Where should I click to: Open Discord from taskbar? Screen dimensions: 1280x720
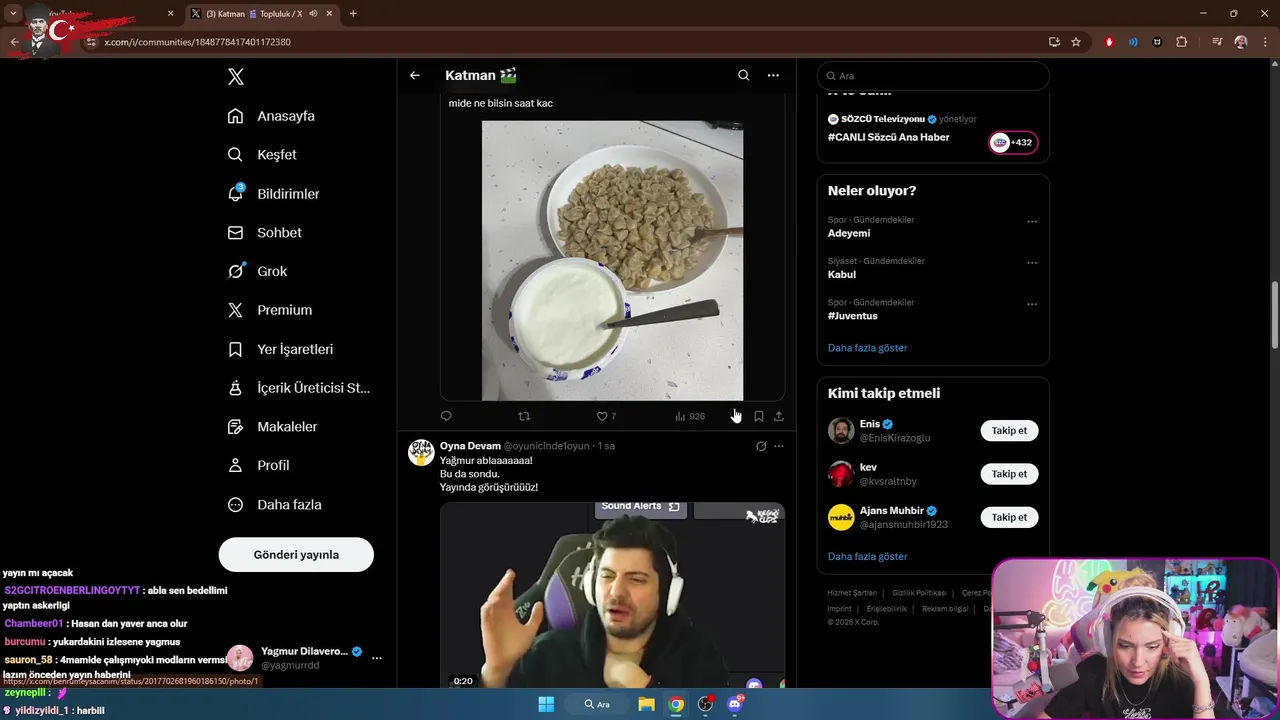[736, 704]
